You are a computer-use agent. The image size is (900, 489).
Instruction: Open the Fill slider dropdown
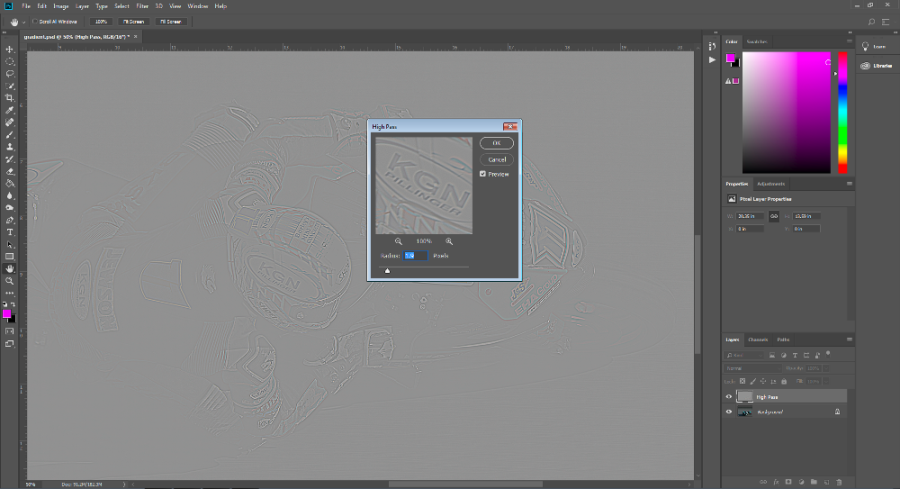[827, 381]
